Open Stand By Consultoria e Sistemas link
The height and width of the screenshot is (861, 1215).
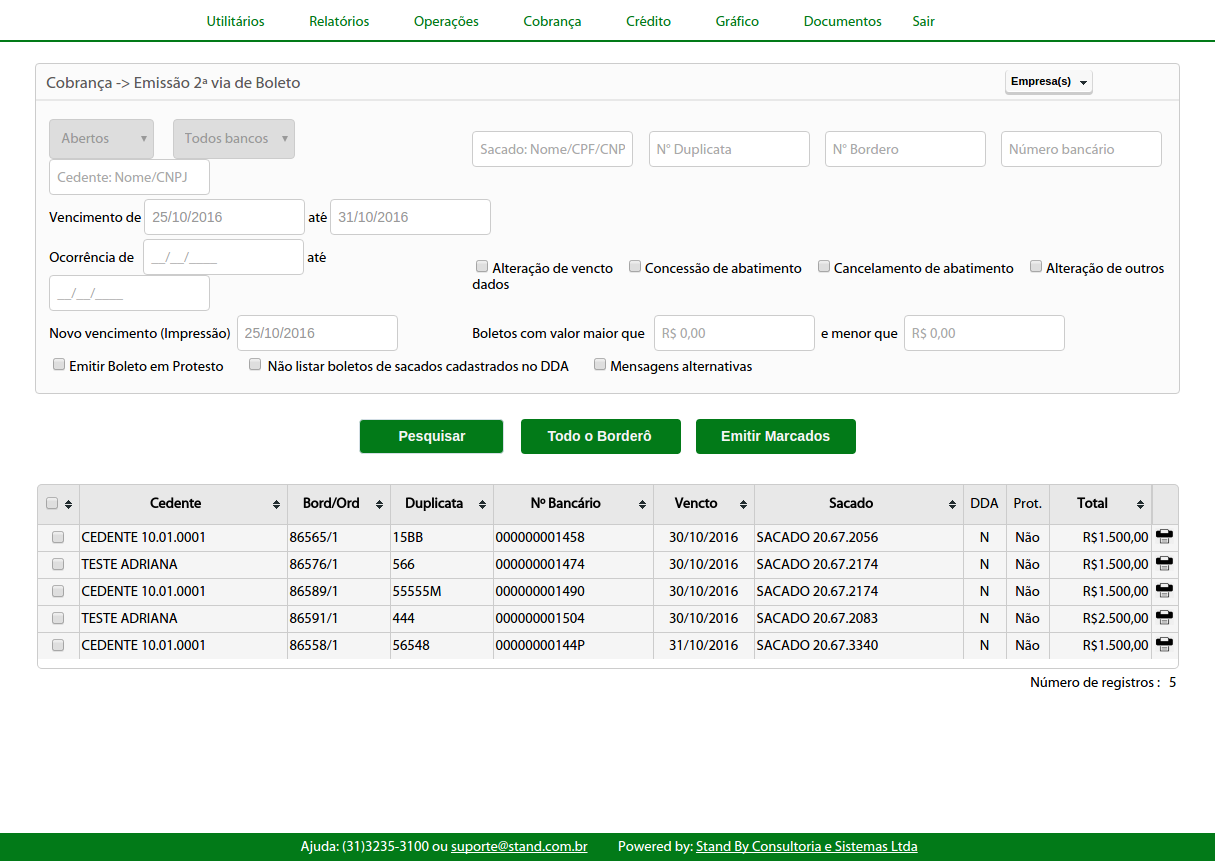tap(807, 846)
